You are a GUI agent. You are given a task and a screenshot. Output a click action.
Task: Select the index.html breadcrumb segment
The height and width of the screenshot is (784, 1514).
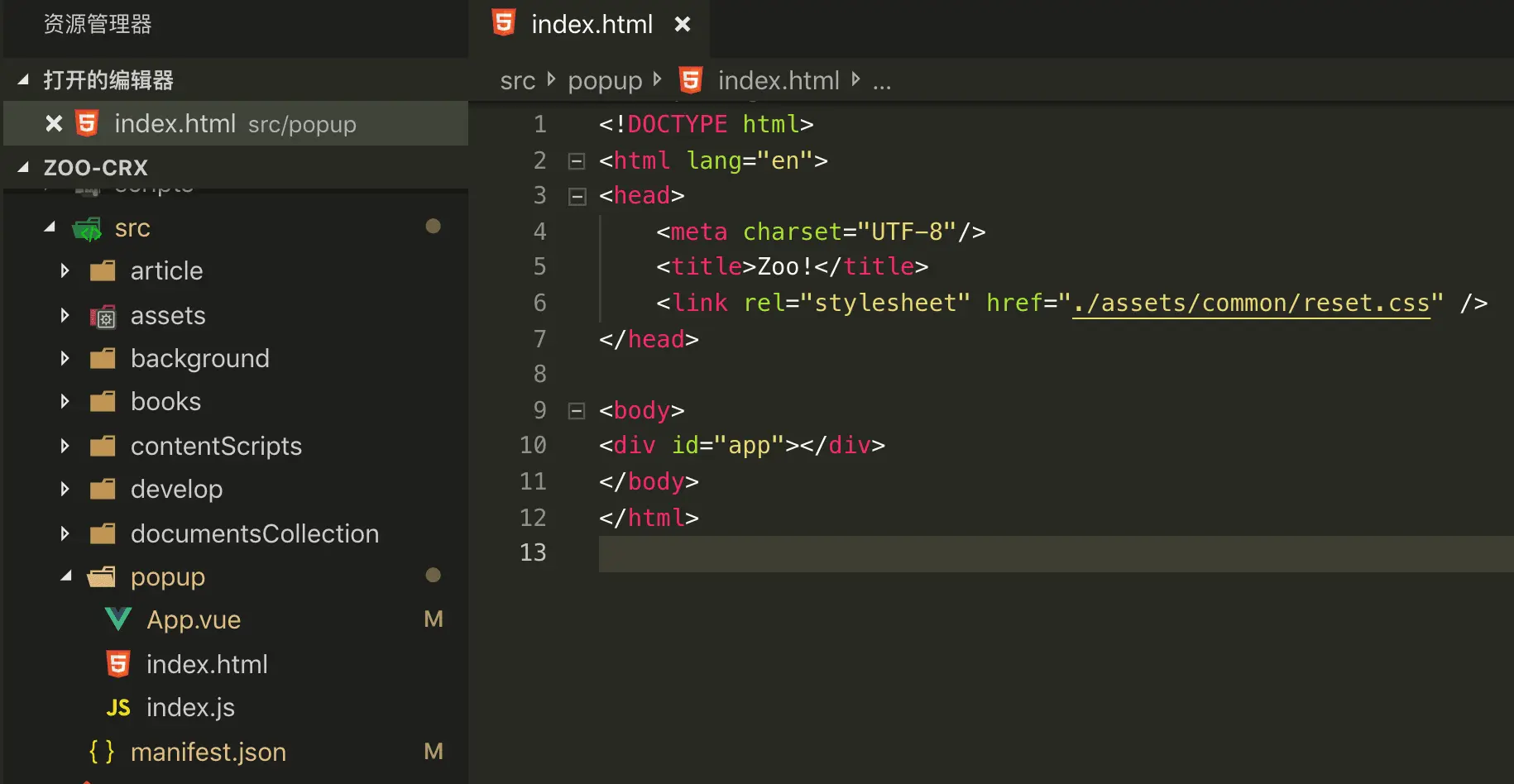(779, 80)
